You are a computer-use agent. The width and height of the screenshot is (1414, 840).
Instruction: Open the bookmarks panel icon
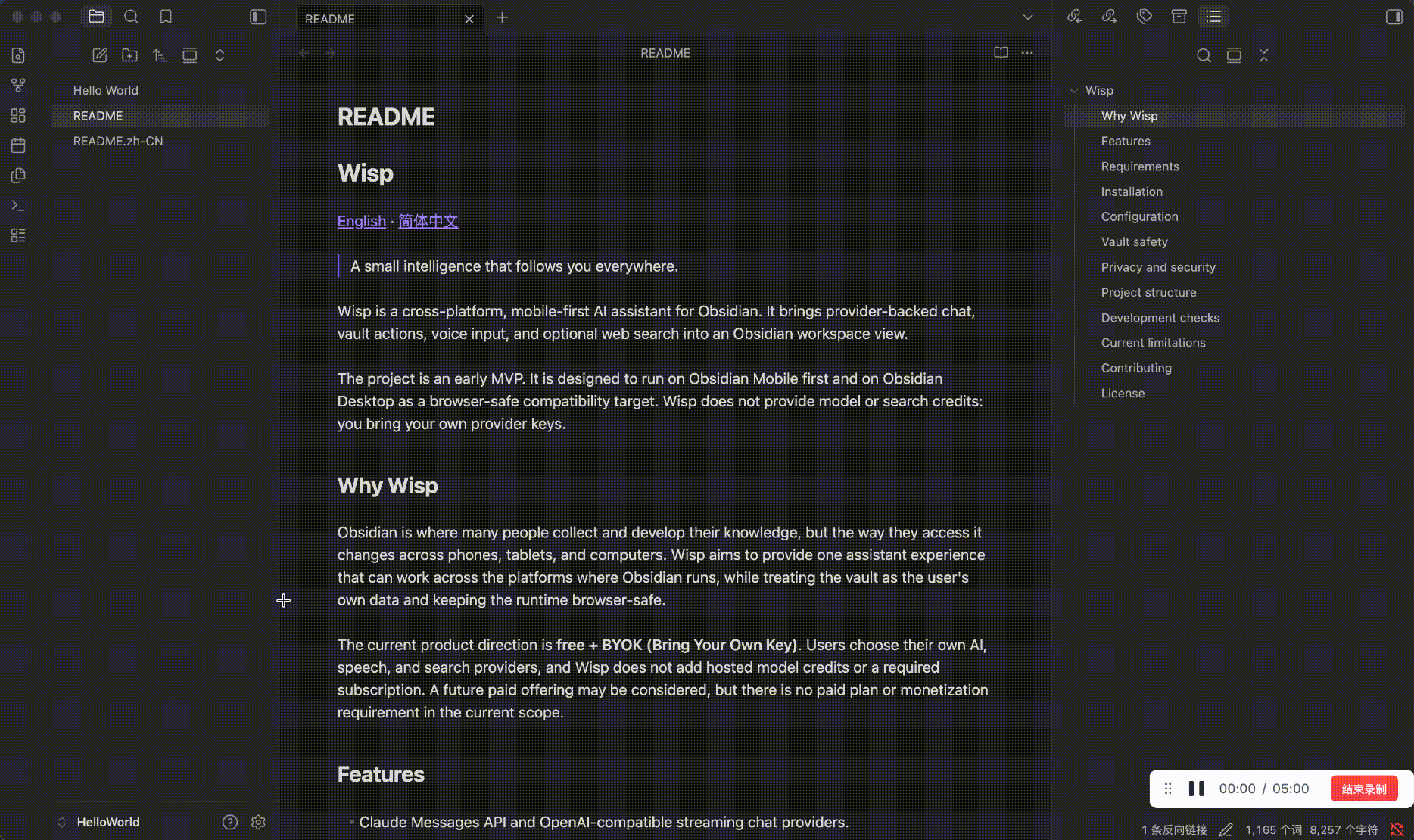(x=166, y=17)
